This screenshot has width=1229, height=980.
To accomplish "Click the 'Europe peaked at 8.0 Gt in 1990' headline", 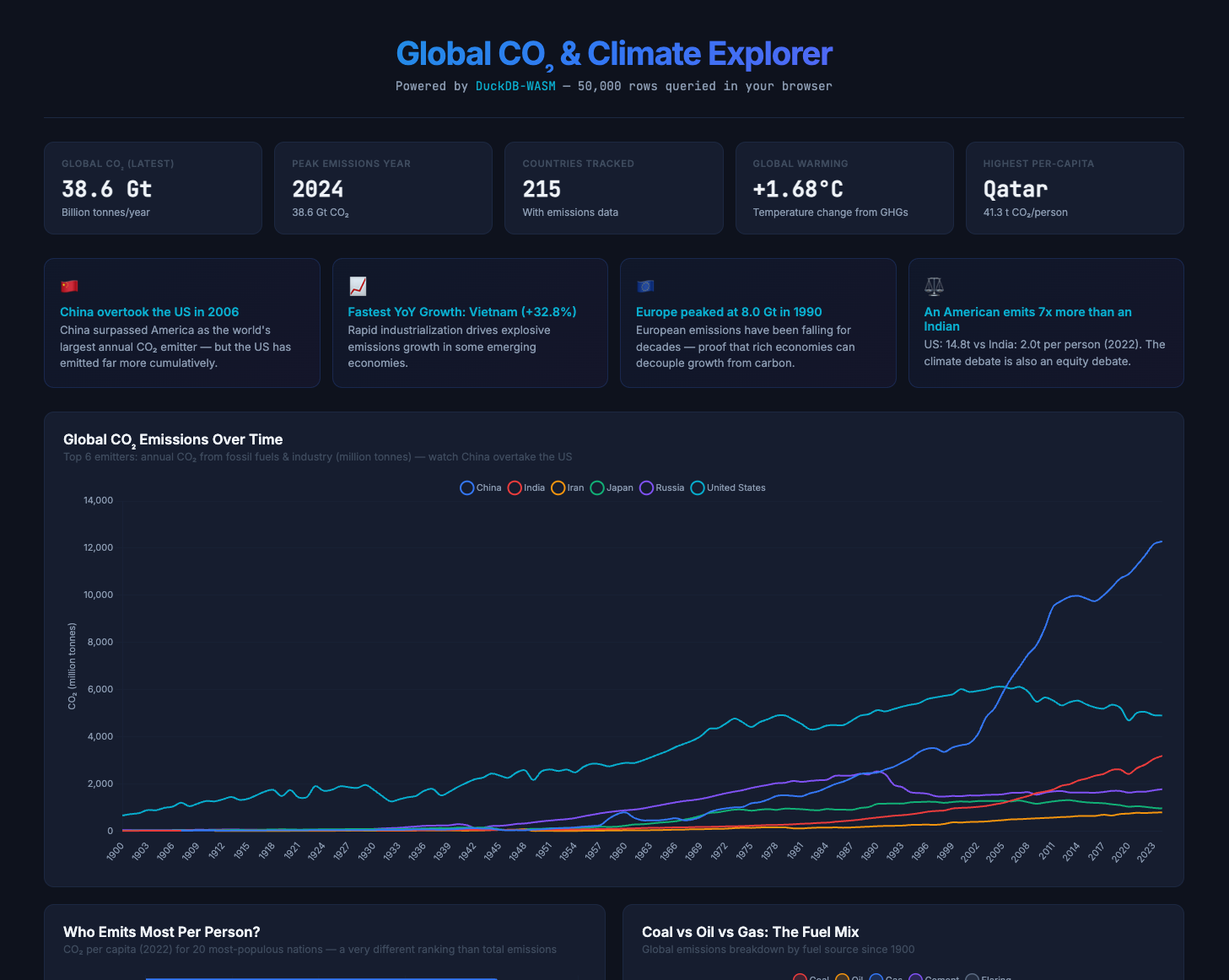I will coord(729,311).
